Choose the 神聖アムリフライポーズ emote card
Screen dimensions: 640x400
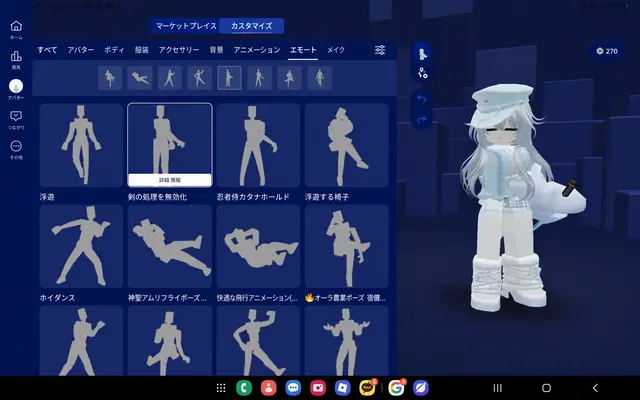coord(170,246)
